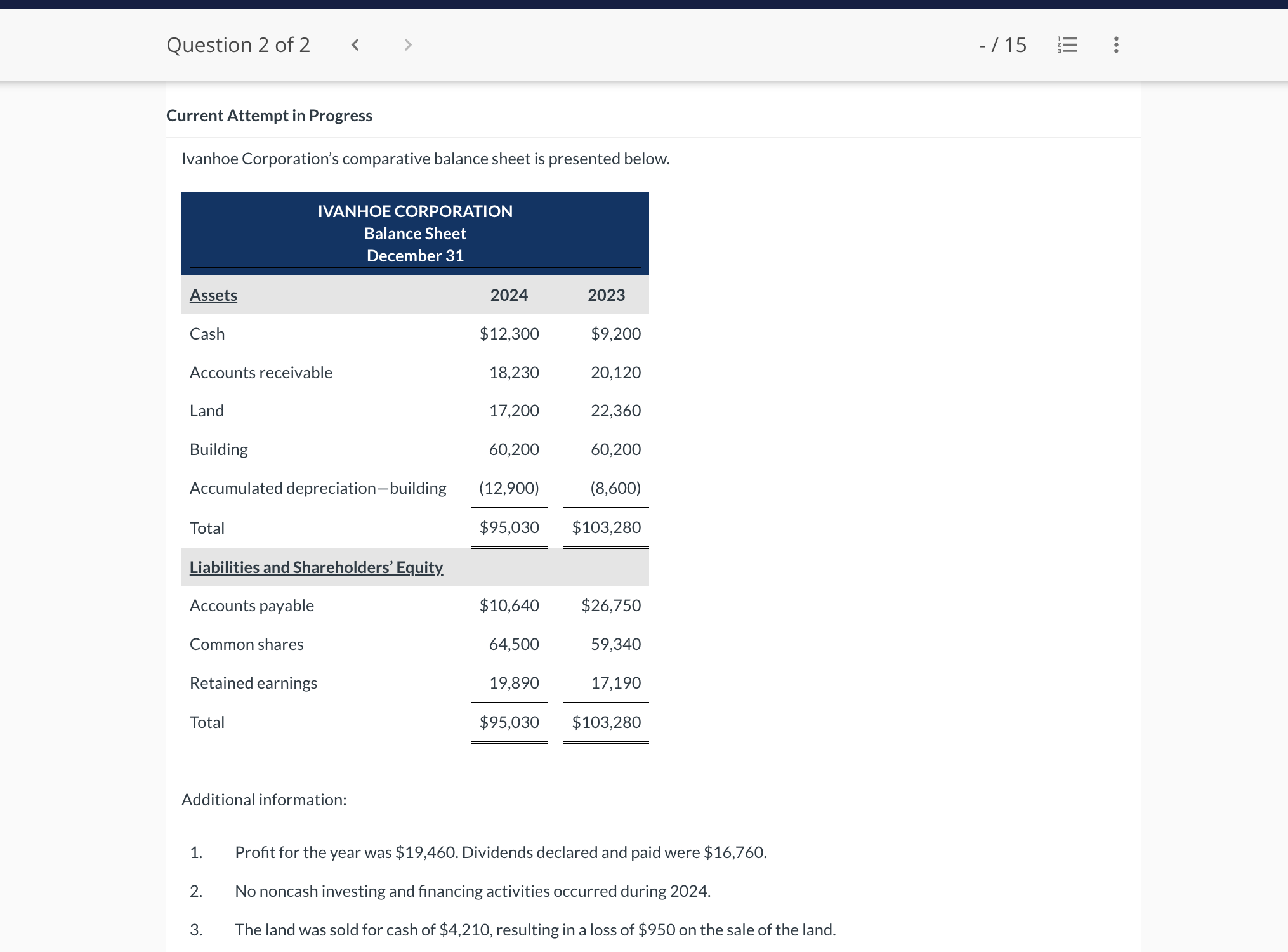Open the three-dot overflow menu
1288x952 pixels.
tap(1115, 44)
